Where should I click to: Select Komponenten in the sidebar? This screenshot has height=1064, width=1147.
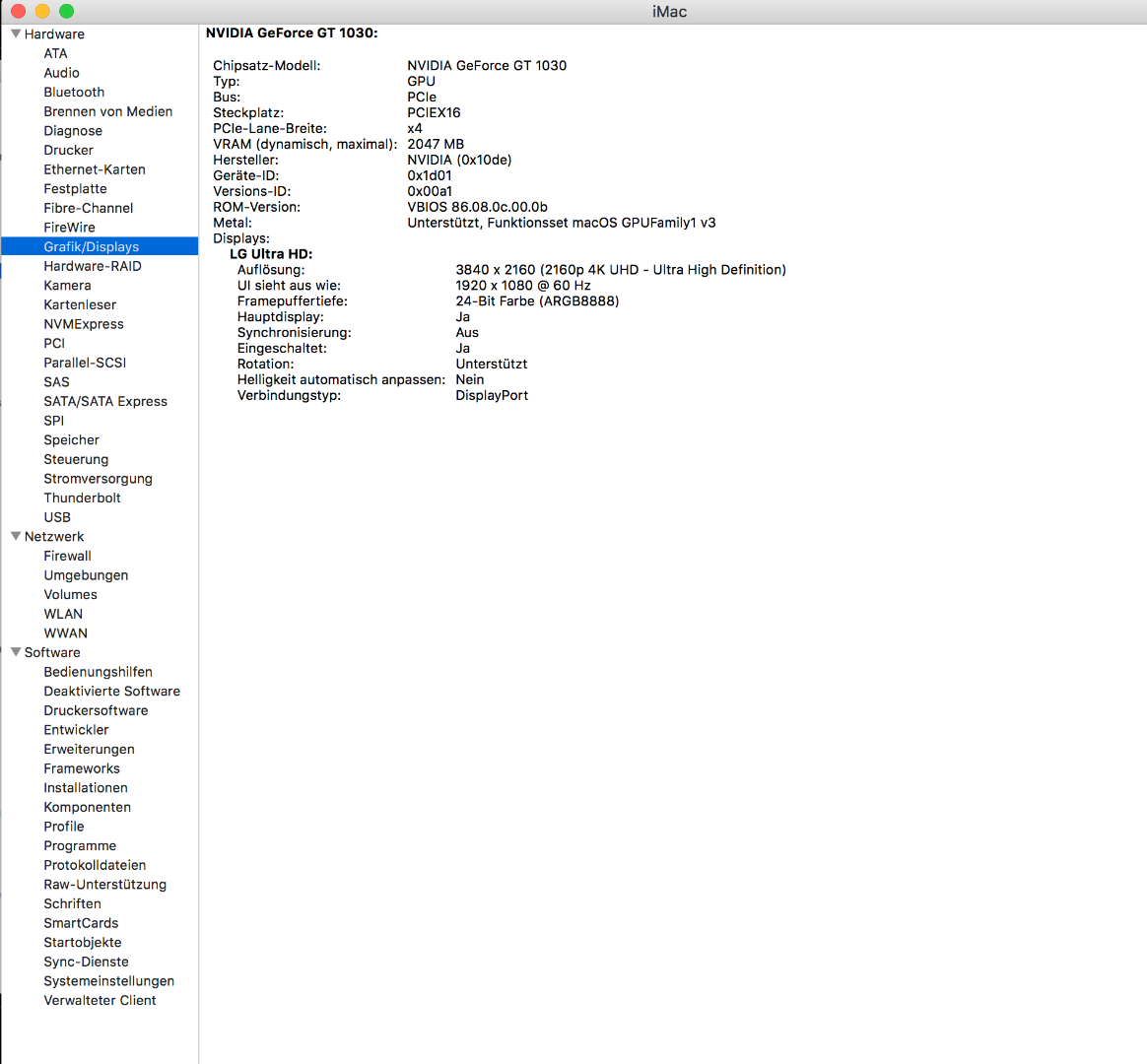point(87,807)
